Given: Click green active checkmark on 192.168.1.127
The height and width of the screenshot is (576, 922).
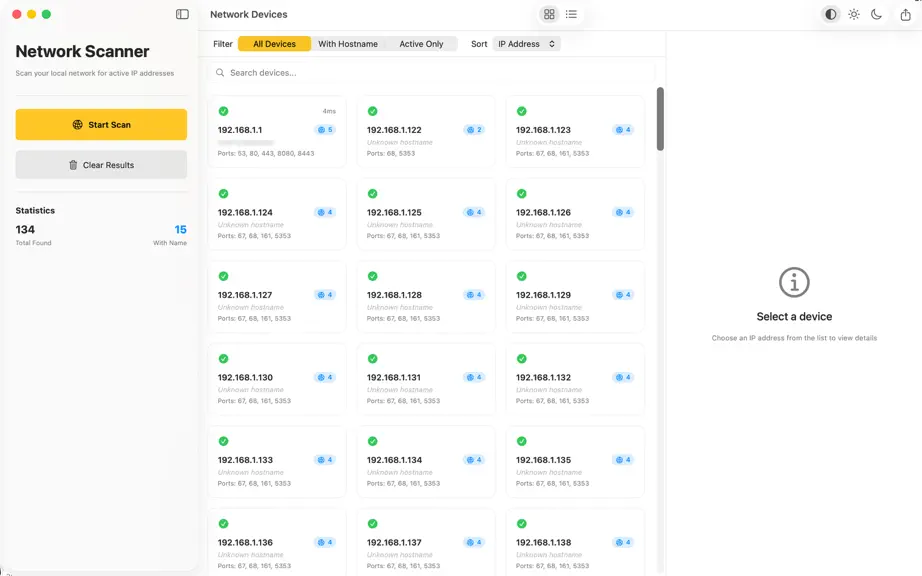Looking at the screenshot, I should (223, 276).
